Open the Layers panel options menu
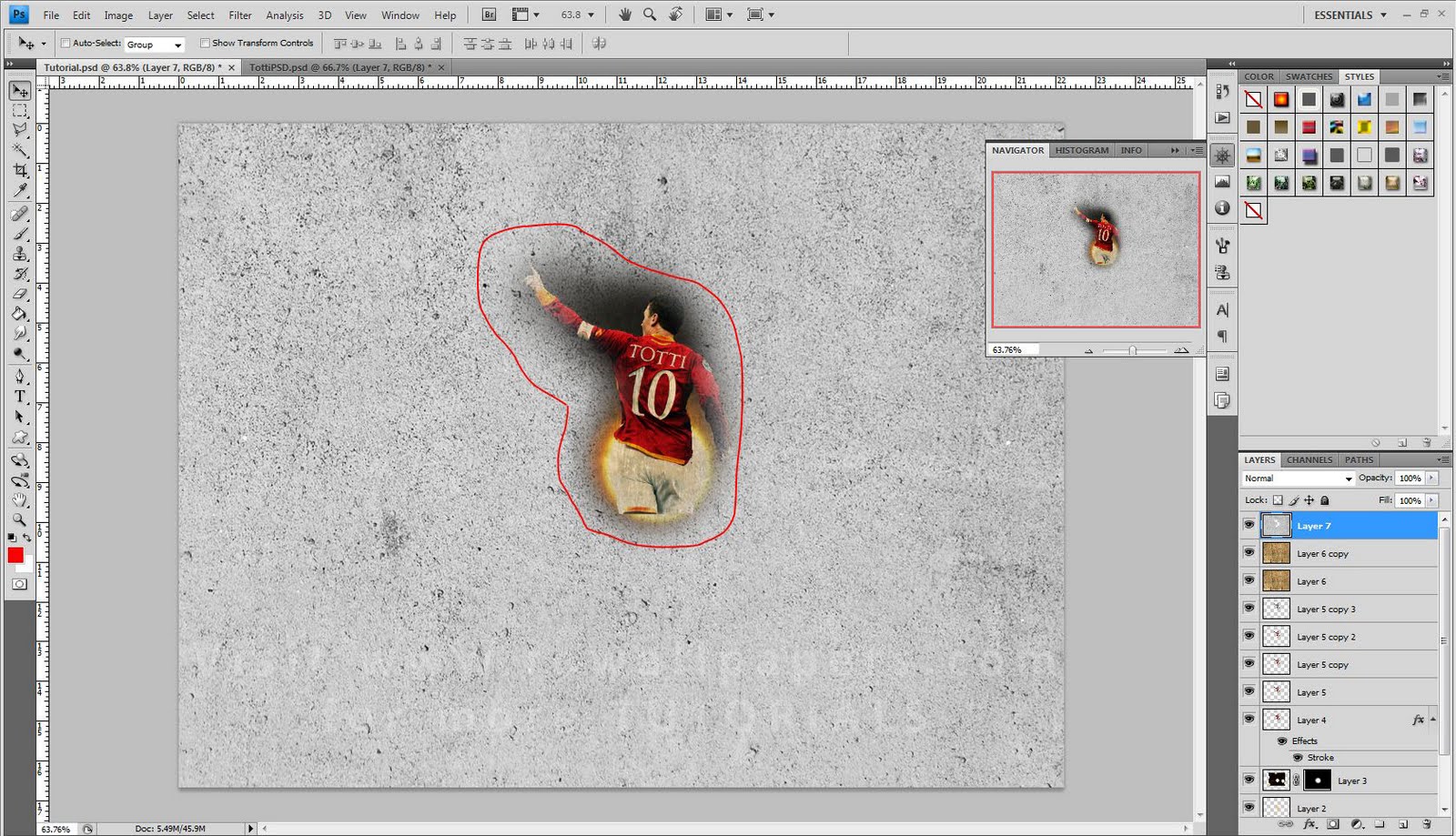The height and width of the screenshot is (836, 1456). tap(1442, 459)
